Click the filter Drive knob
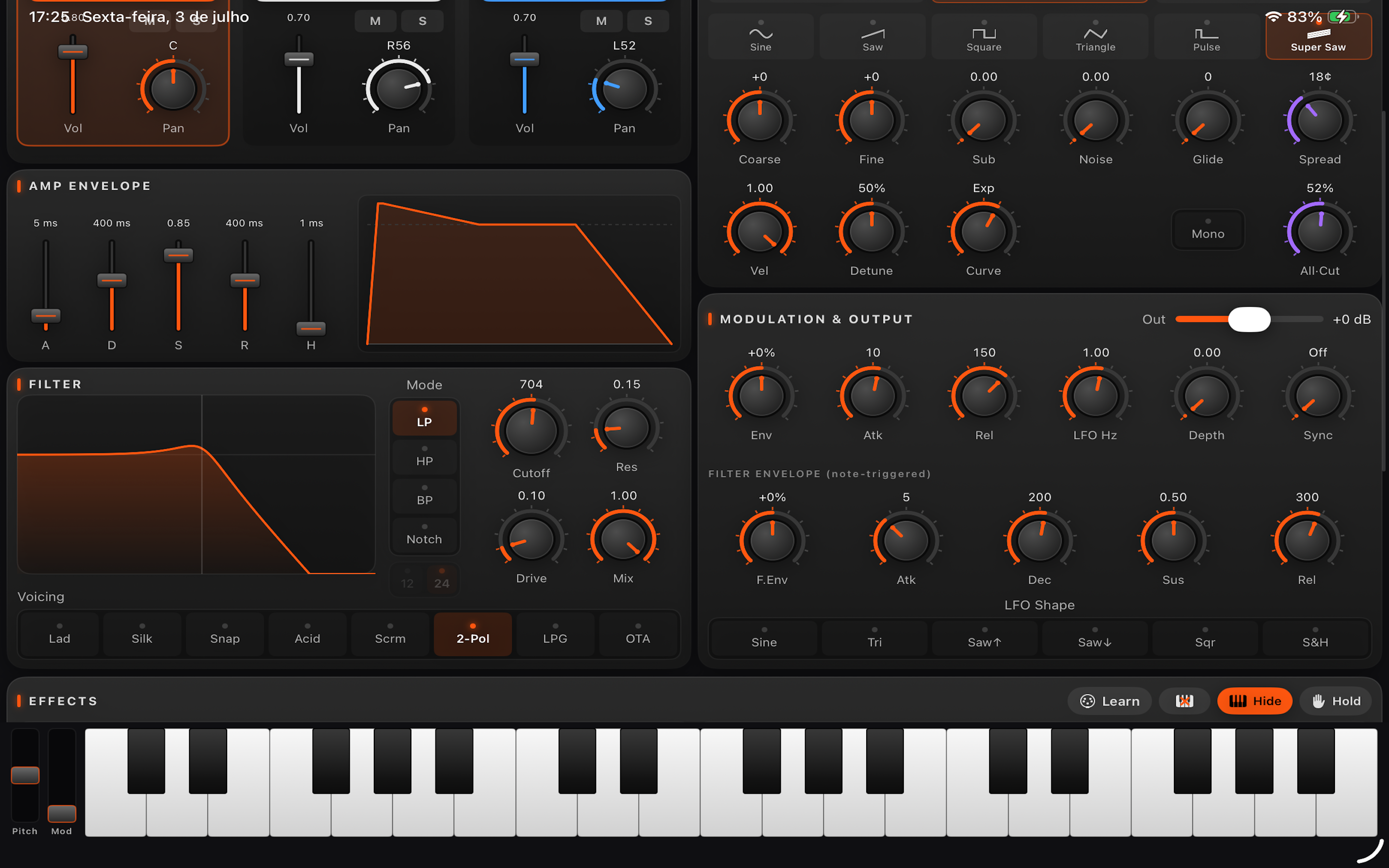 point(531,539)
